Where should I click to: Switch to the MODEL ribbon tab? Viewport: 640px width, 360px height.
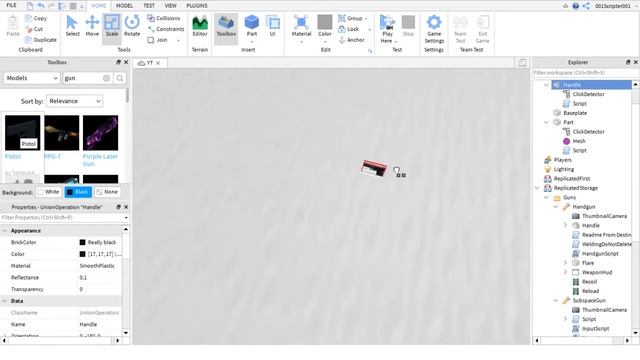point(124,6)
